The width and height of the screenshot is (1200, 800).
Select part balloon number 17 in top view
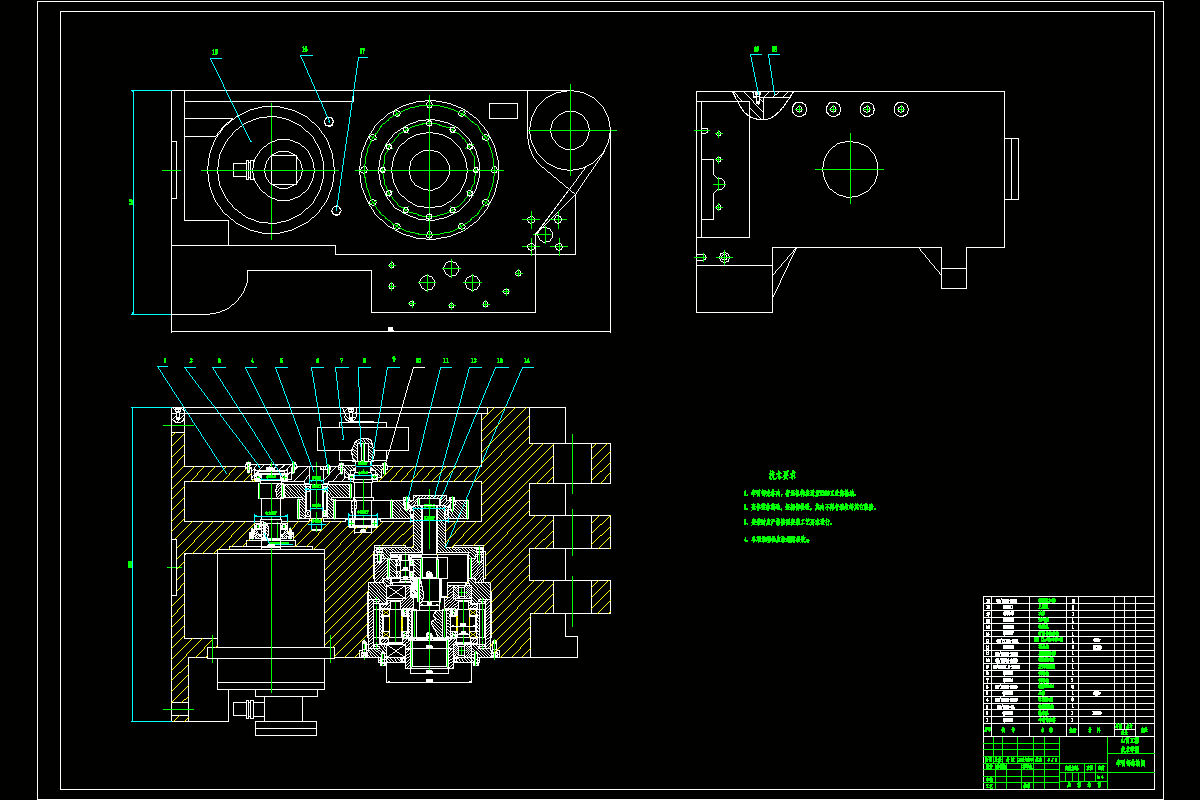(x=362, y=50)
